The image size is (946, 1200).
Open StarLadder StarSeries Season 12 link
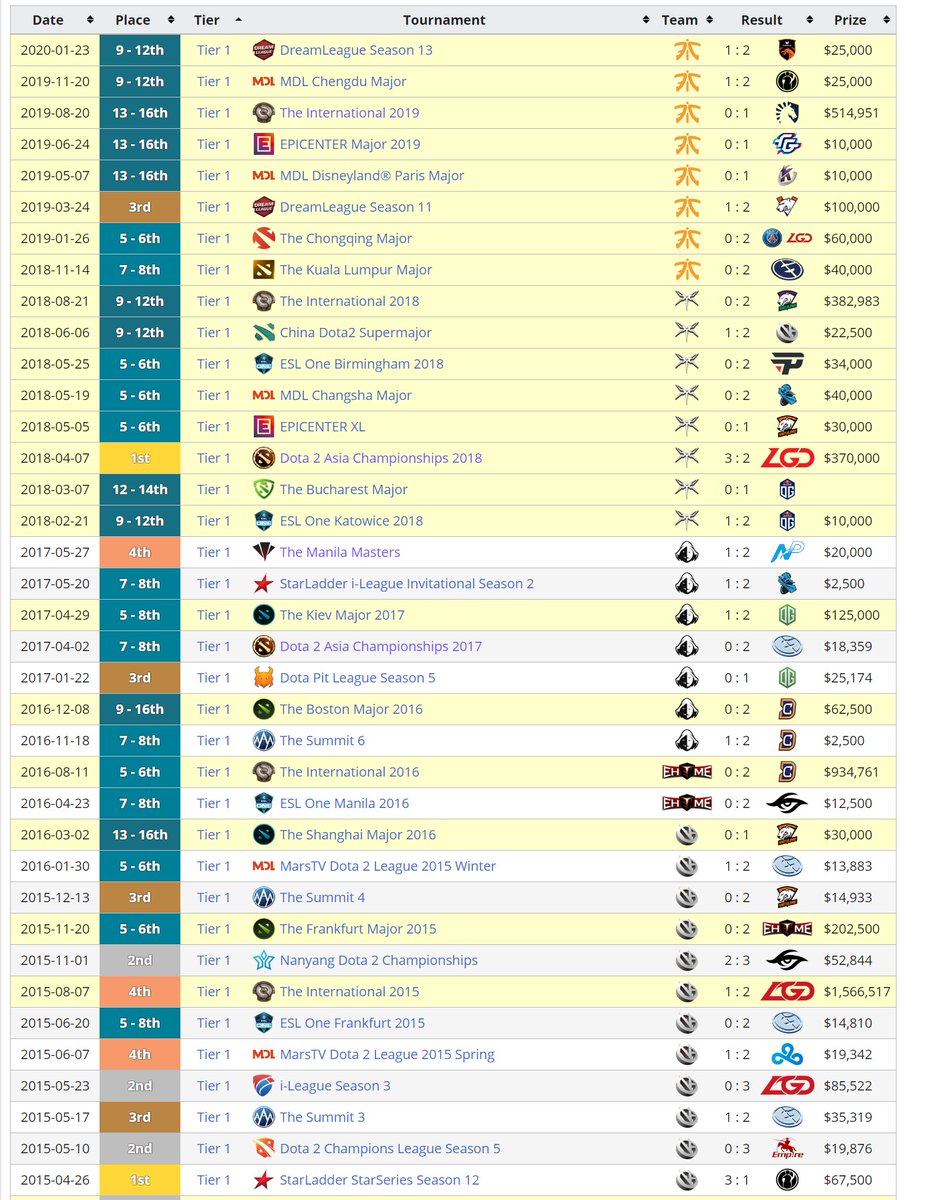tap(380, 1180)
